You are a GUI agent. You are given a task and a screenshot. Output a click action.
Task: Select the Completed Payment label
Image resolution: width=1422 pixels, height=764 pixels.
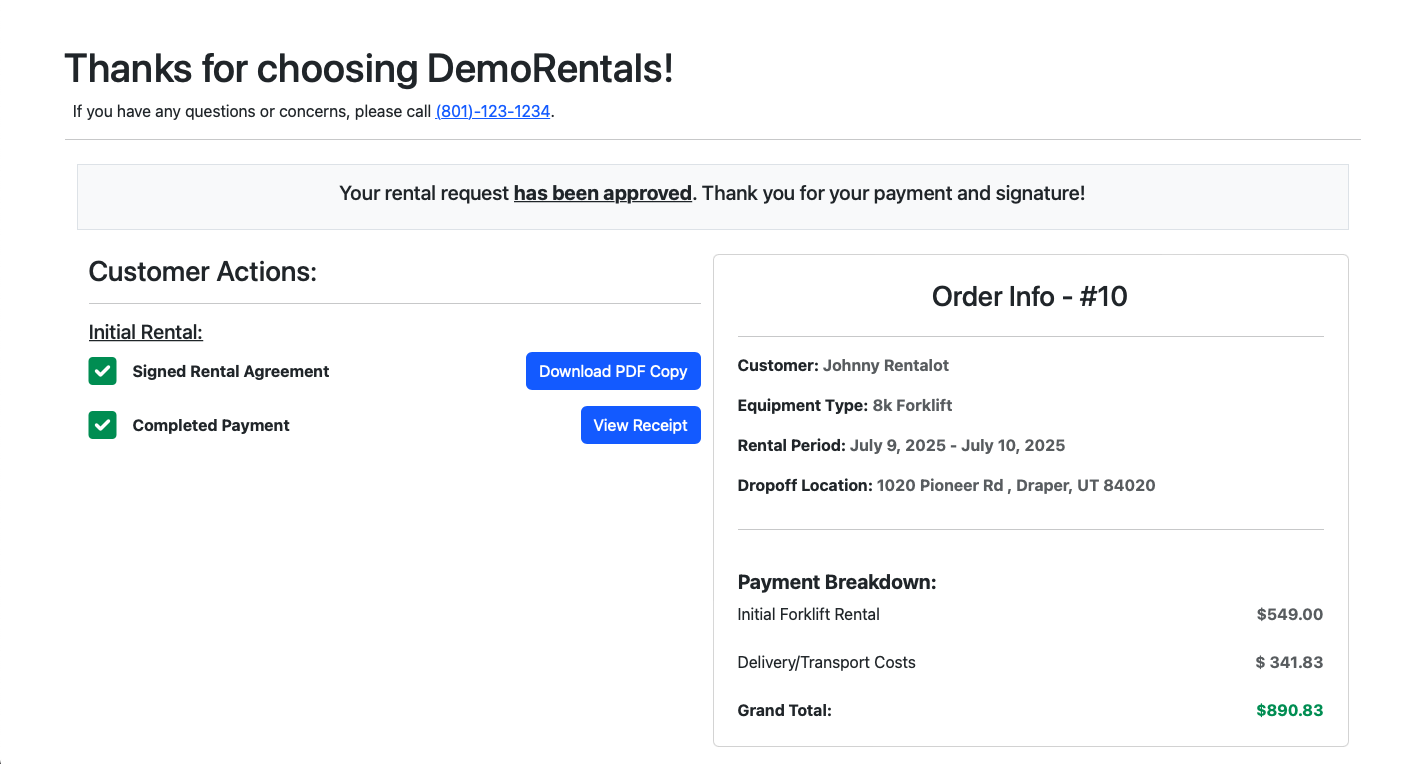tap(211, 425)
